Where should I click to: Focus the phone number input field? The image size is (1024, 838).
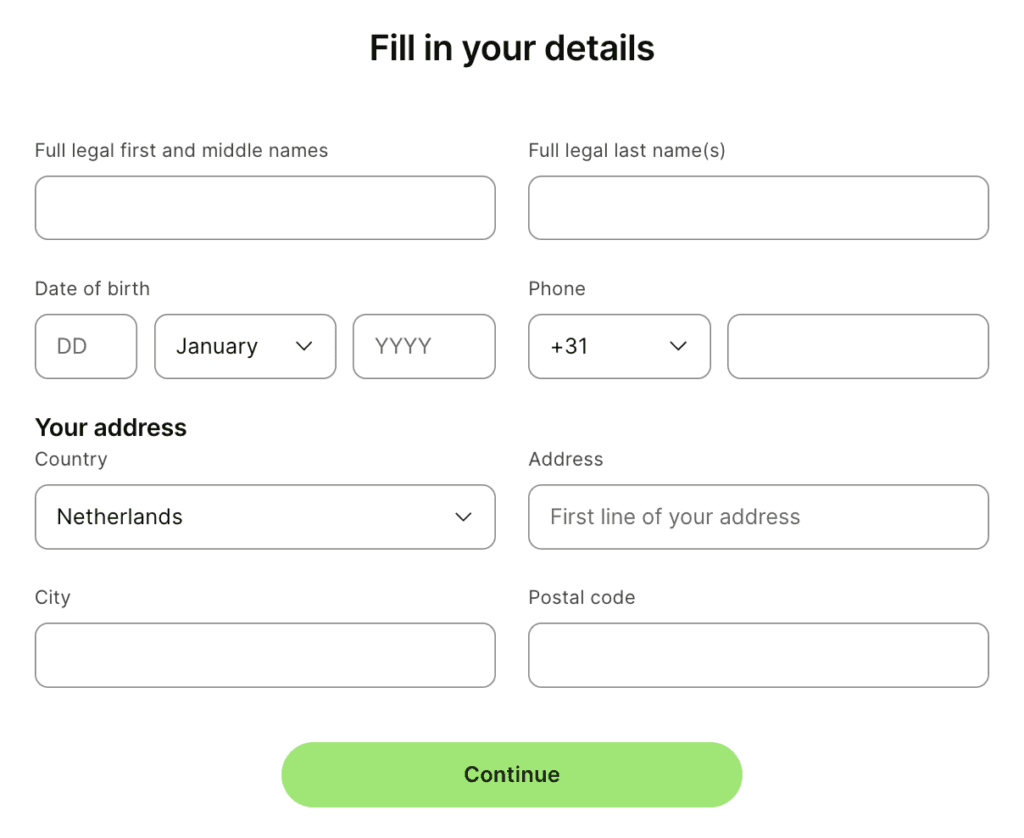pos(857,346)
